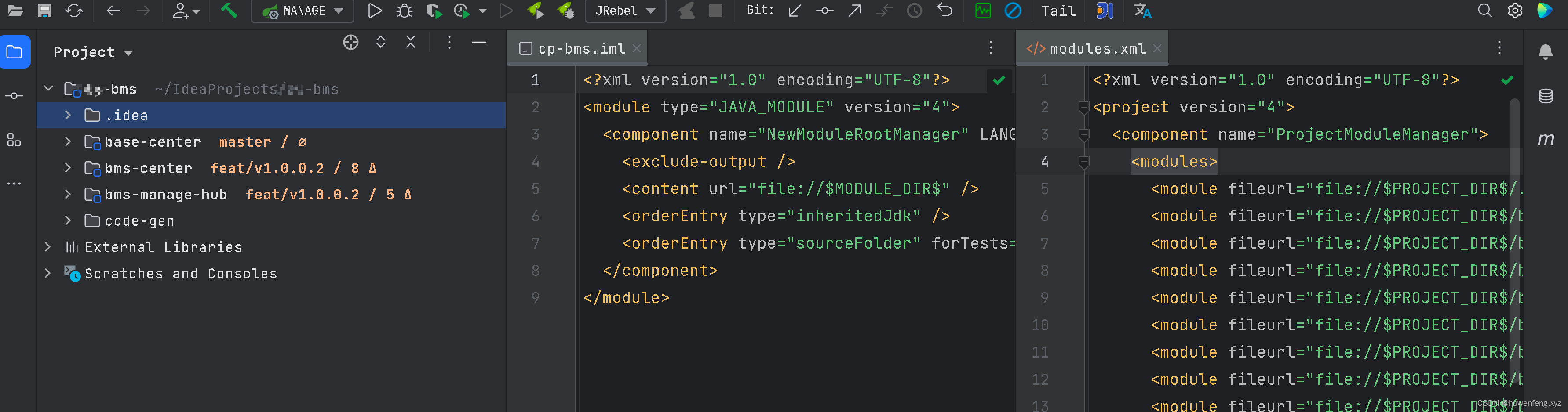Viewport: 1568px width, 412px height.
Task: Expand the bms-center module
Action: [68, 167]
